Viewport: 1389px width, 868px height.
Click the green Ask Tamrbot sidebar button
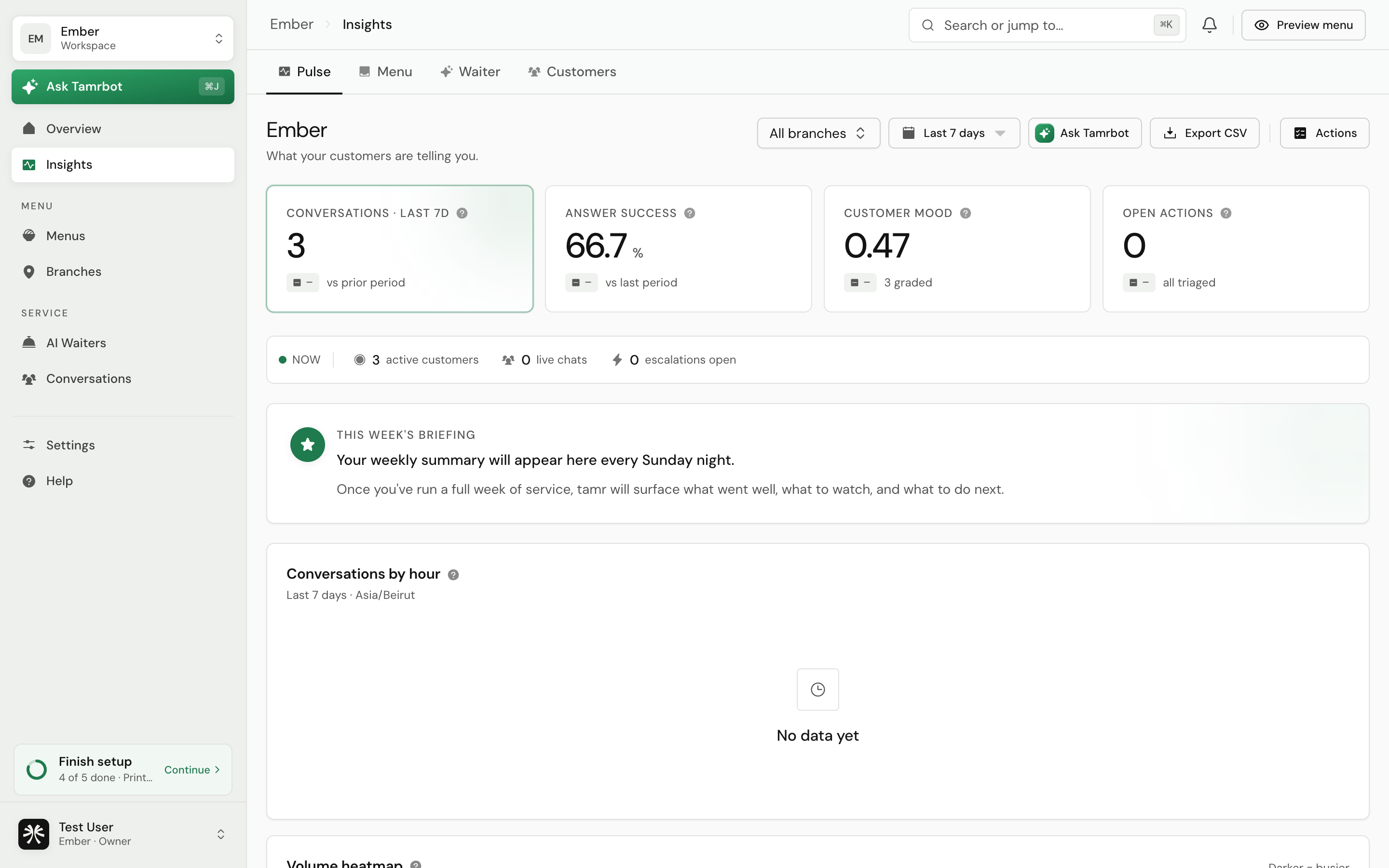pos(123,87)
